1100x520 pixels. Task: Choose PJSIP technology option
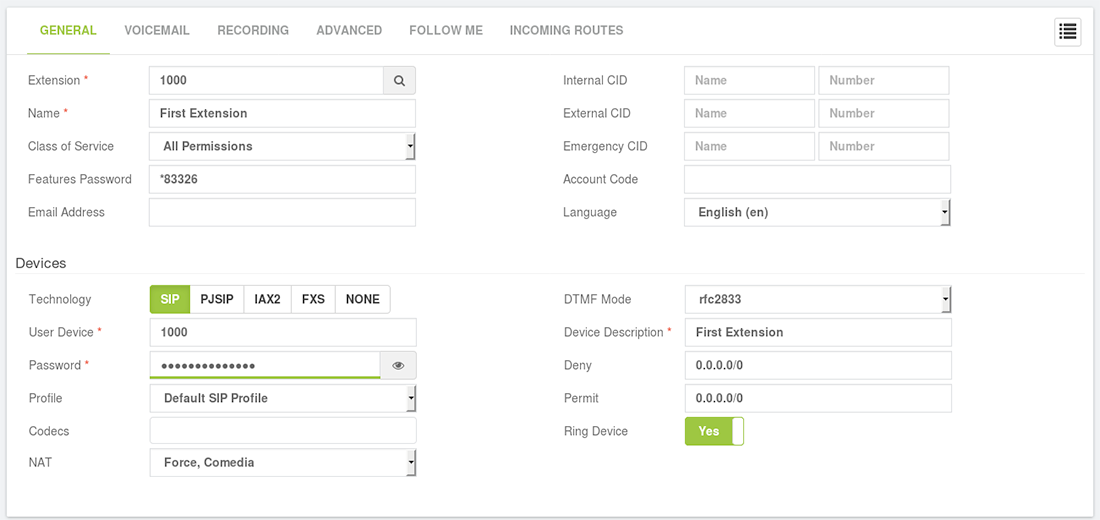(x=217, y=299)
